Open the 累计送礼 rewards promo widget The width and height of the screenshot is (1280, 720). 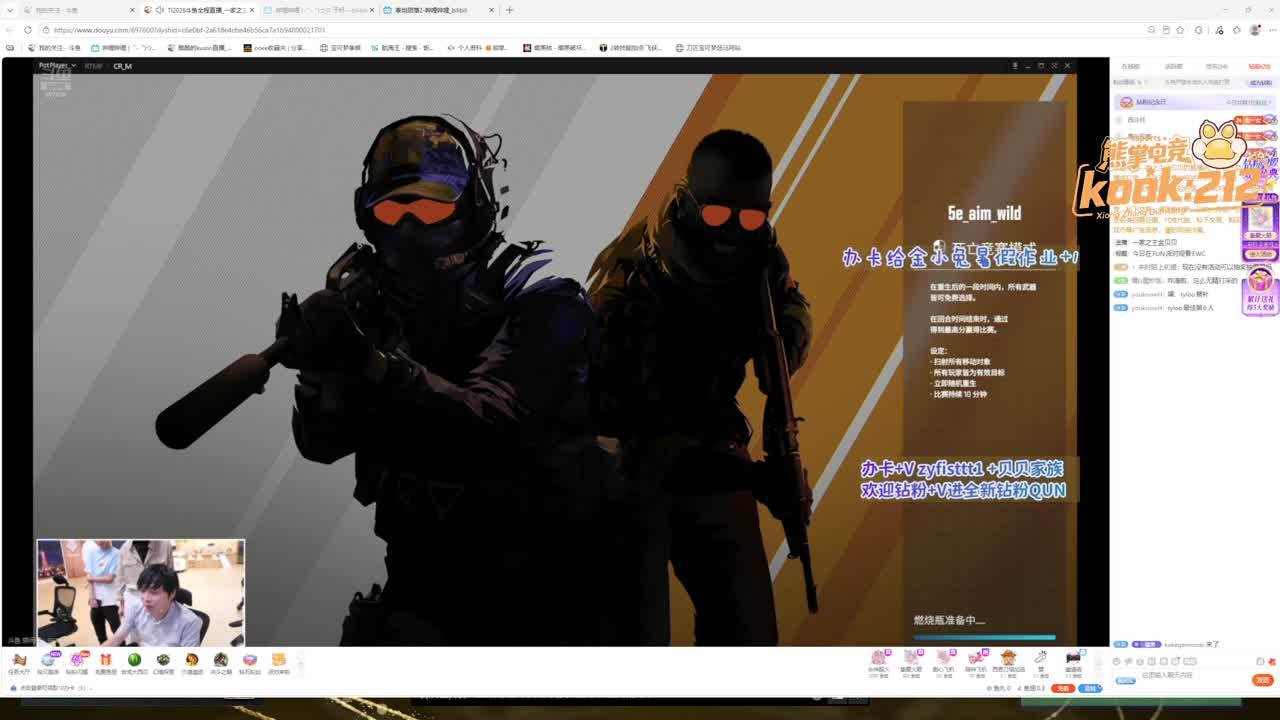click(x=1260, y=290)
